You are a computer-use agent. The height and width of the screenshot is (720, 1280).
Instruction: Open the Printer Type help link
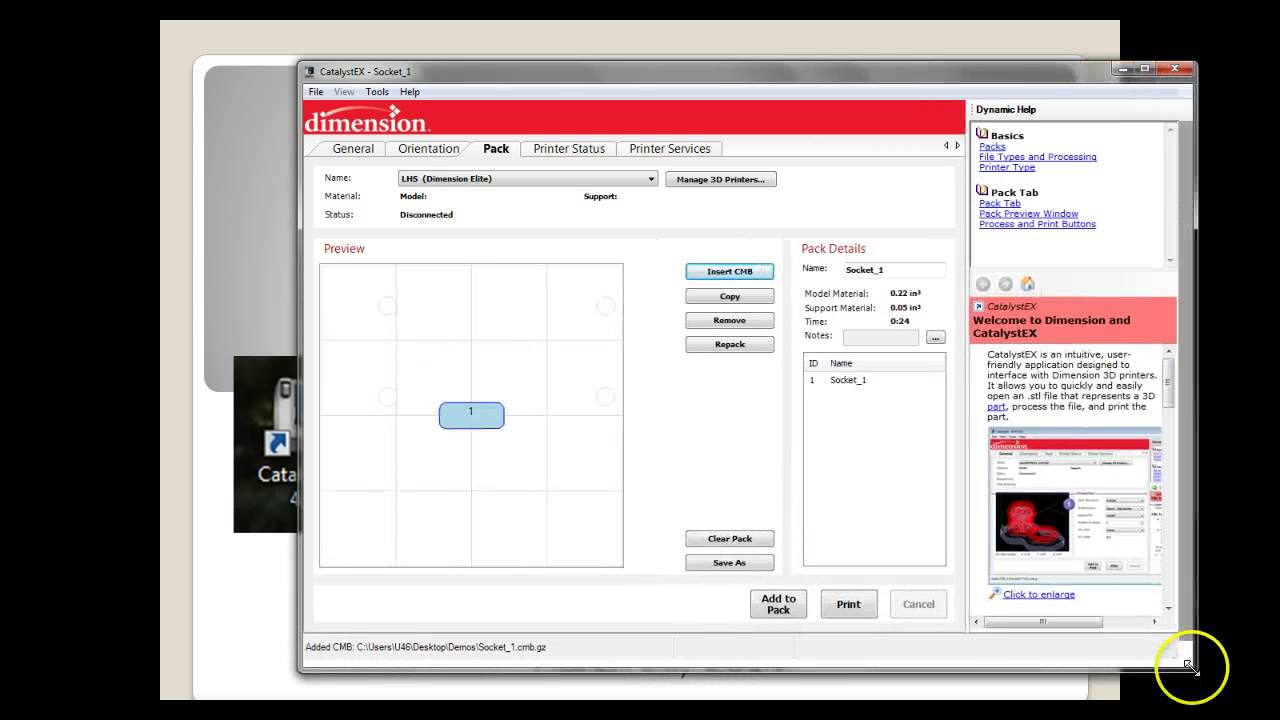pyautogui.click(x=1007, y=167)
